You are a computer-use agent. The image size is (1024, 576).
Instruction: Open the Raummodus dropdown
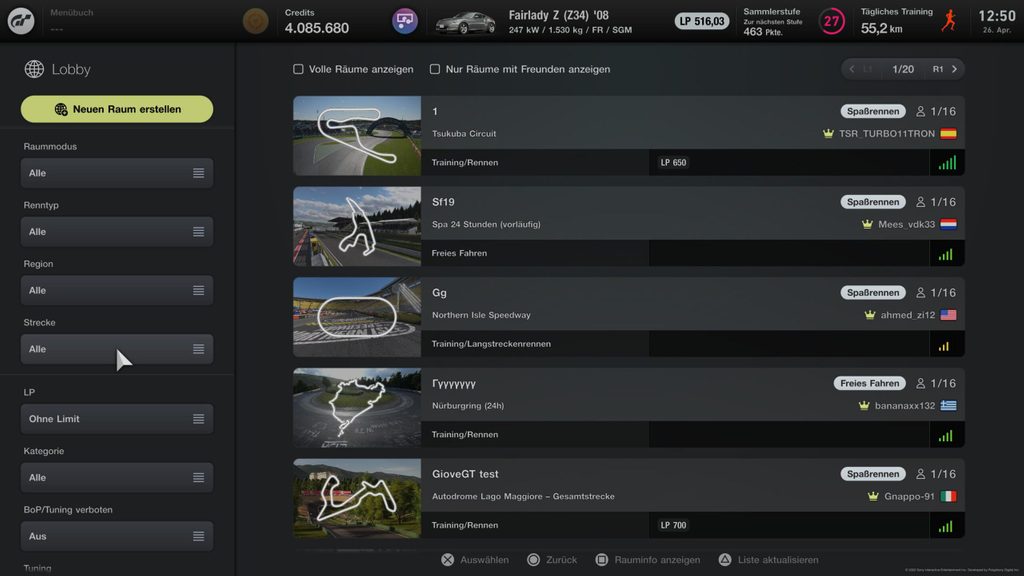(x=117, y=173)
